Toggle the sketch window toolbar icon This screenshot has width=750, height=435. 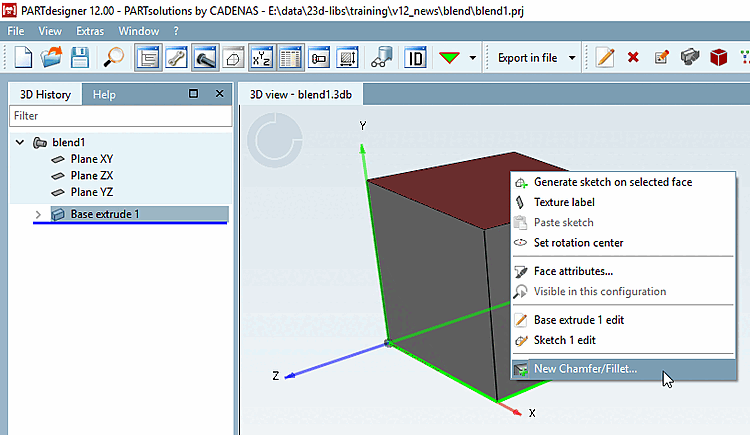coord(233,58)
